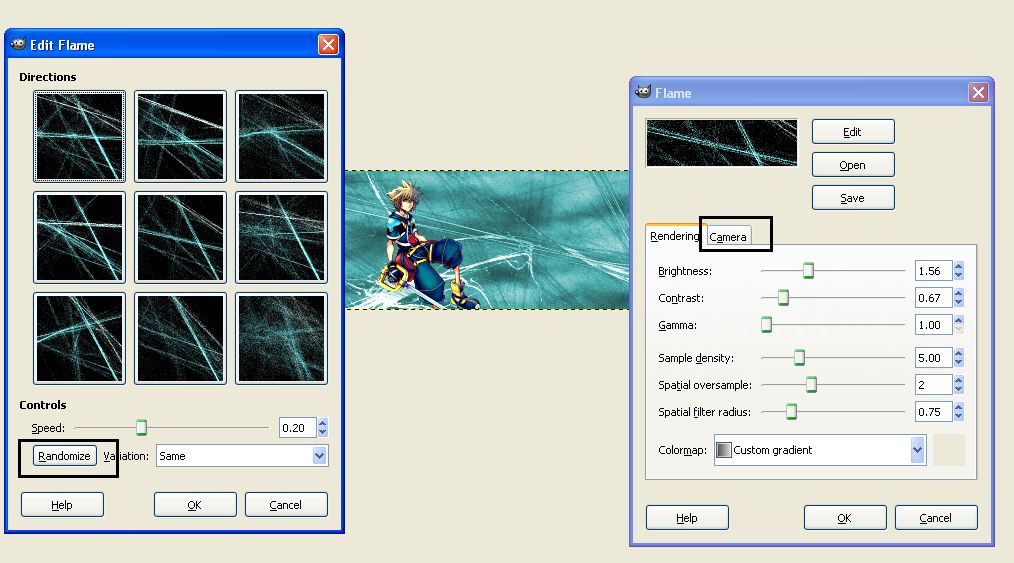Screen dimensions: 1014x563
Task: Close the Edit Flame dialog window
Action: tap(328, 45)
